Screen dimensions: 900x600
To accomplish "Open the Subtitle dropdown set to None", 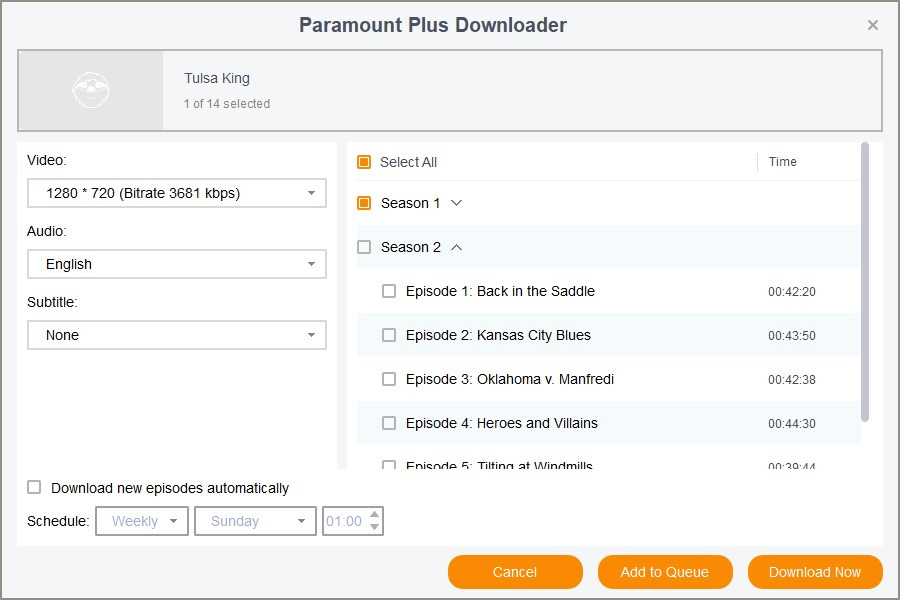I will click(177, 335).
